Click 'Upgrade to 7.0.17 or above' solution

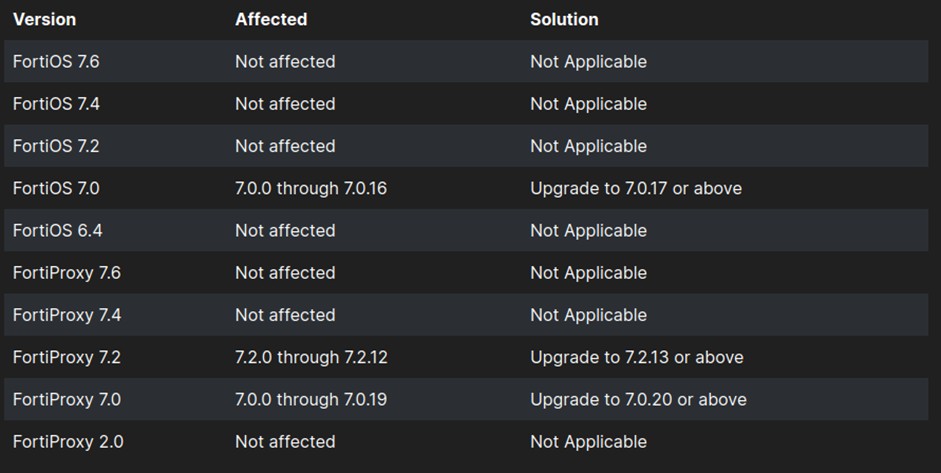[636, 188]
